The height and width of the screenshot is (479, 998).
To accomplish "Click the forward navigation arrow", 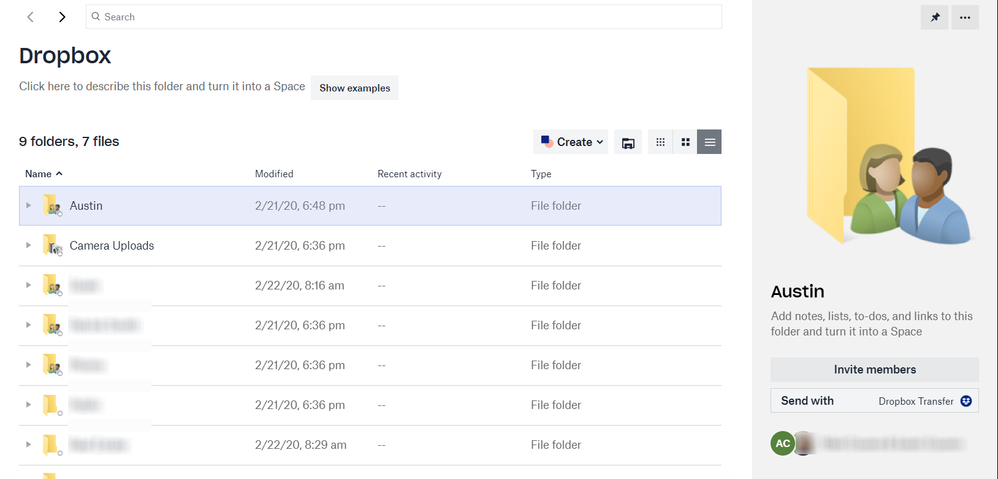I will pyautogui.click(x=62, y=17).
